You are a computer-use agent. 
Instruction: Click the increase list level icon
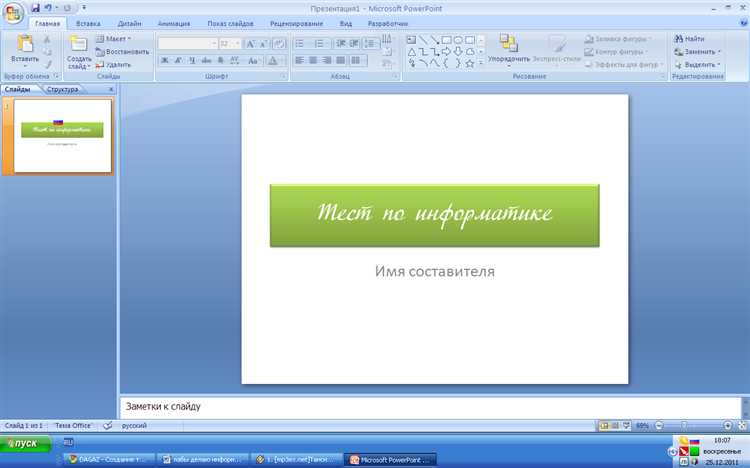pos(354,44)
